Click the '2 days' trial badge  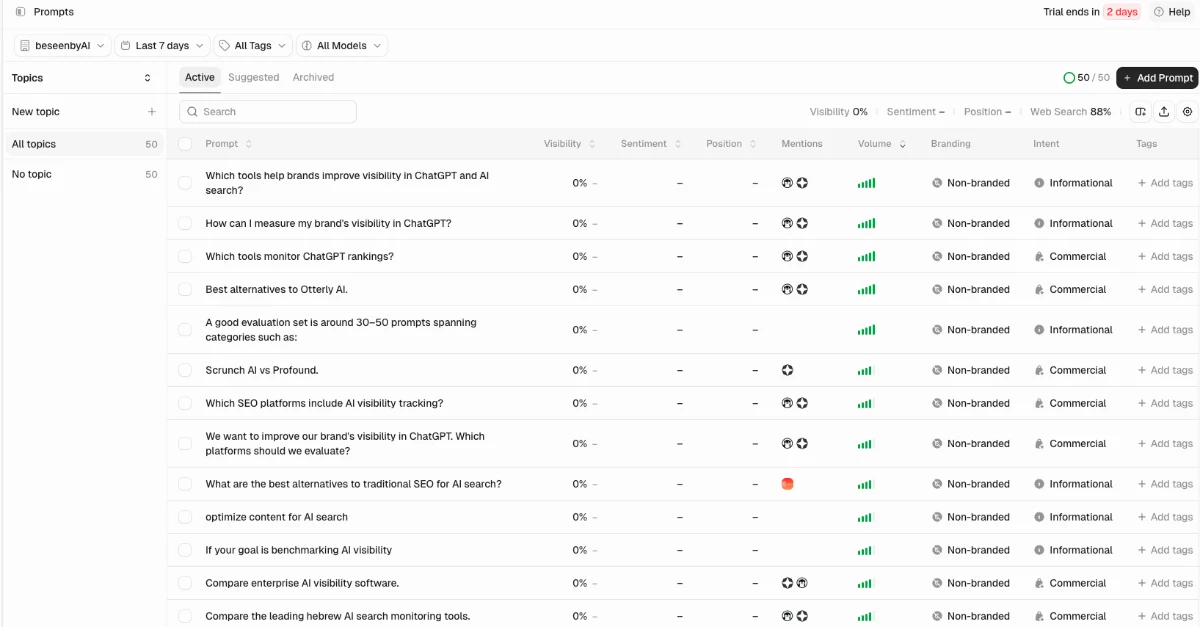(x=1122, y=12)
